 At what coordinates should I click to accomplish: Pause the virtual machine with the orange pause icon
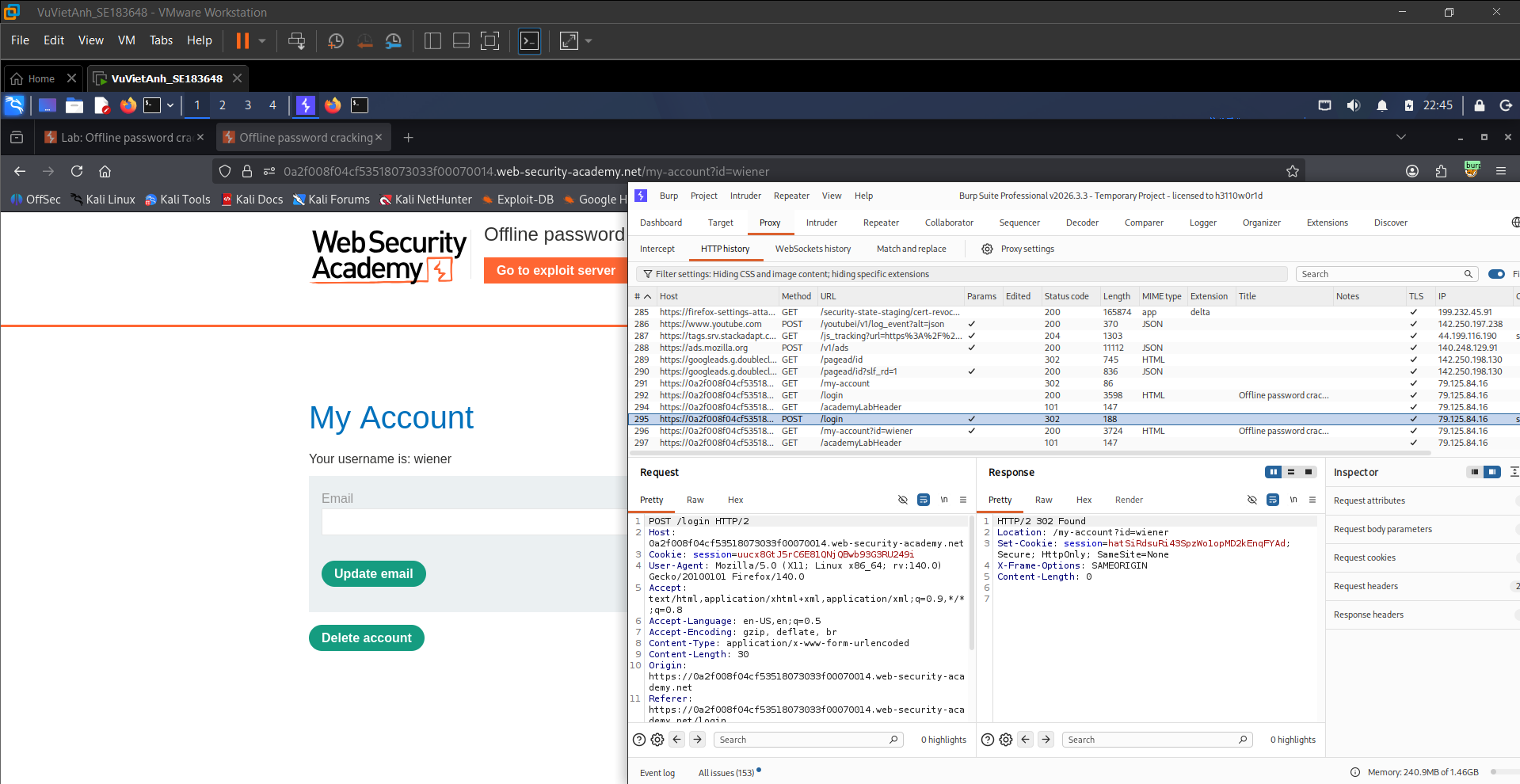pyautogui.click(x=242, y=40)
